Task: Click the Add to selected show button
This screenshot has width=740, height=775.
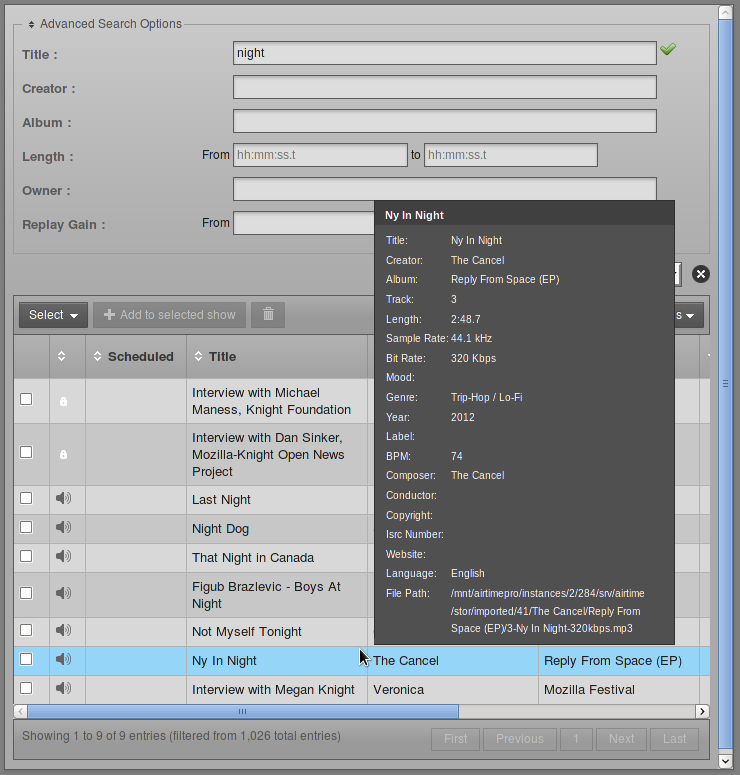Action: pos(170,315)
